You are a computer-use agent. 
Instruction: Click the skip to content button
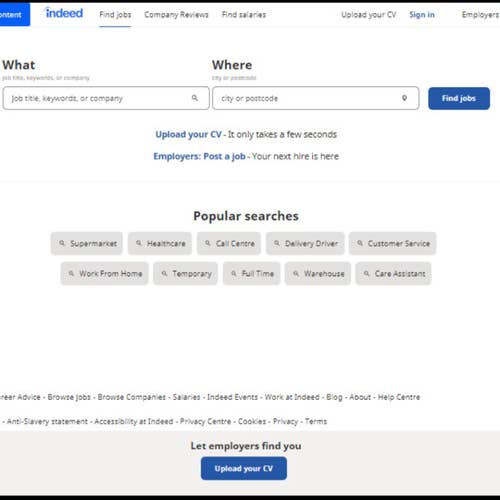tap(15, 14)
